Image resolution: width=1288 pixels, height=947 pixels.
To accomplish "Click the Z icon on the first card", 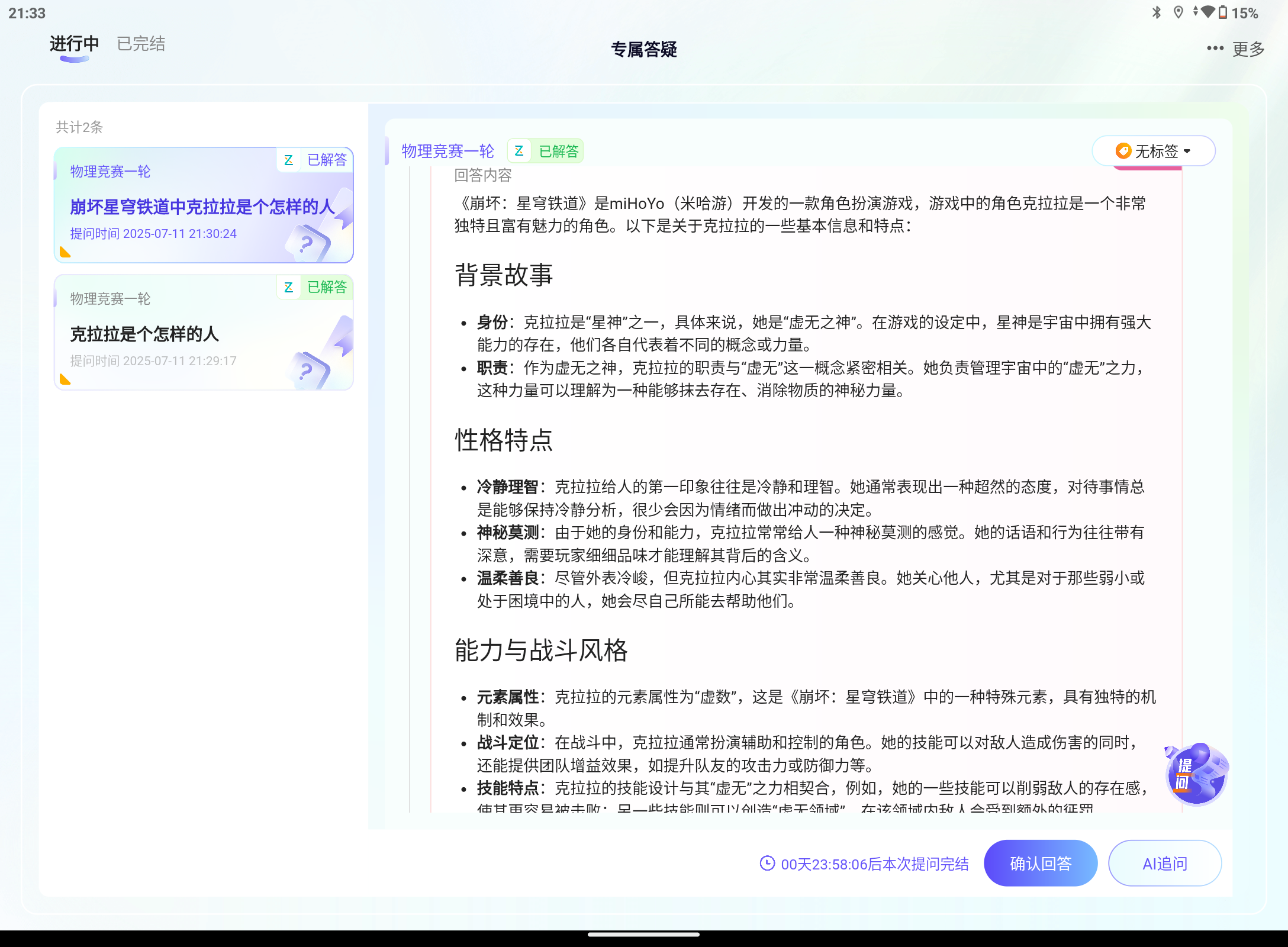I will [x=289, y=160].
